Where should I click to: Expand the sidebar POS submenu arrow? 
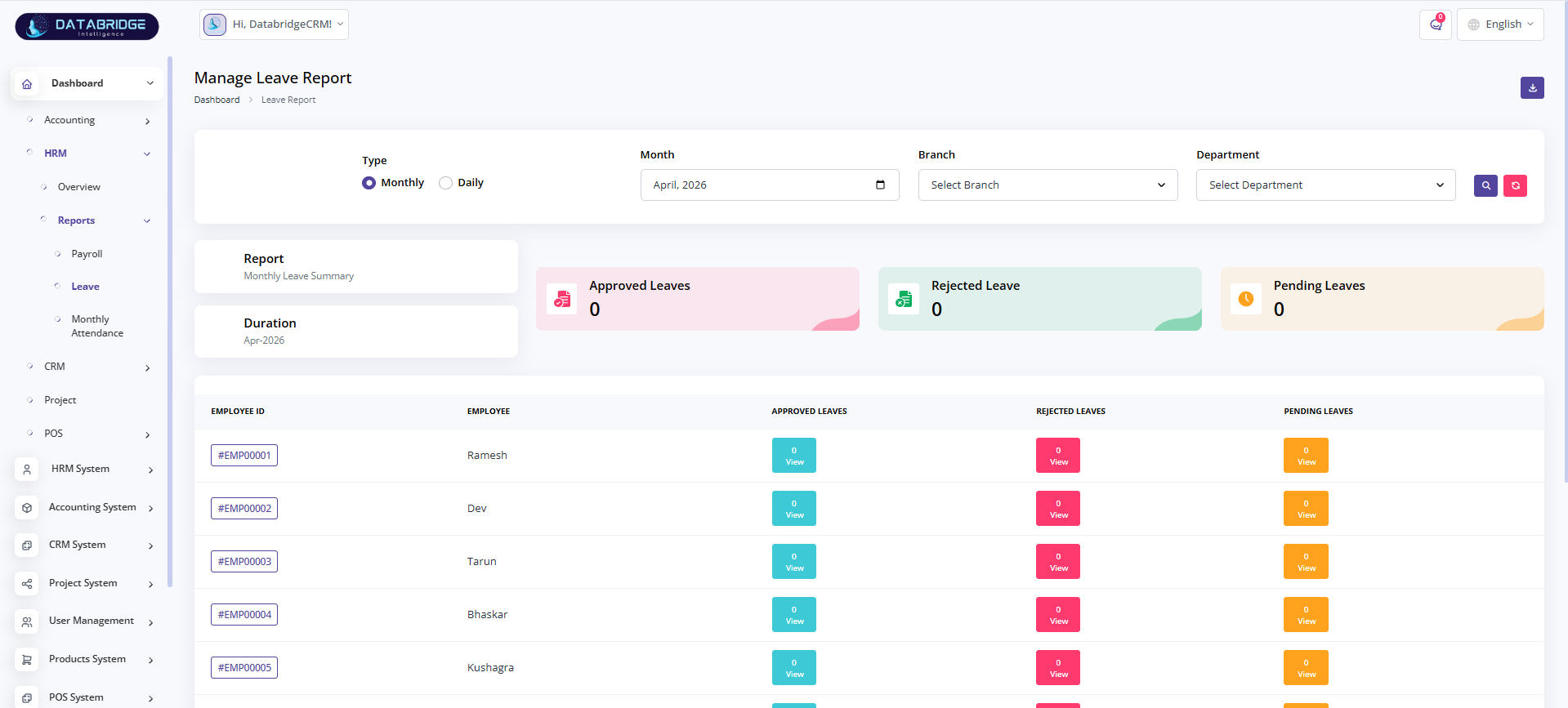point(148,434)
